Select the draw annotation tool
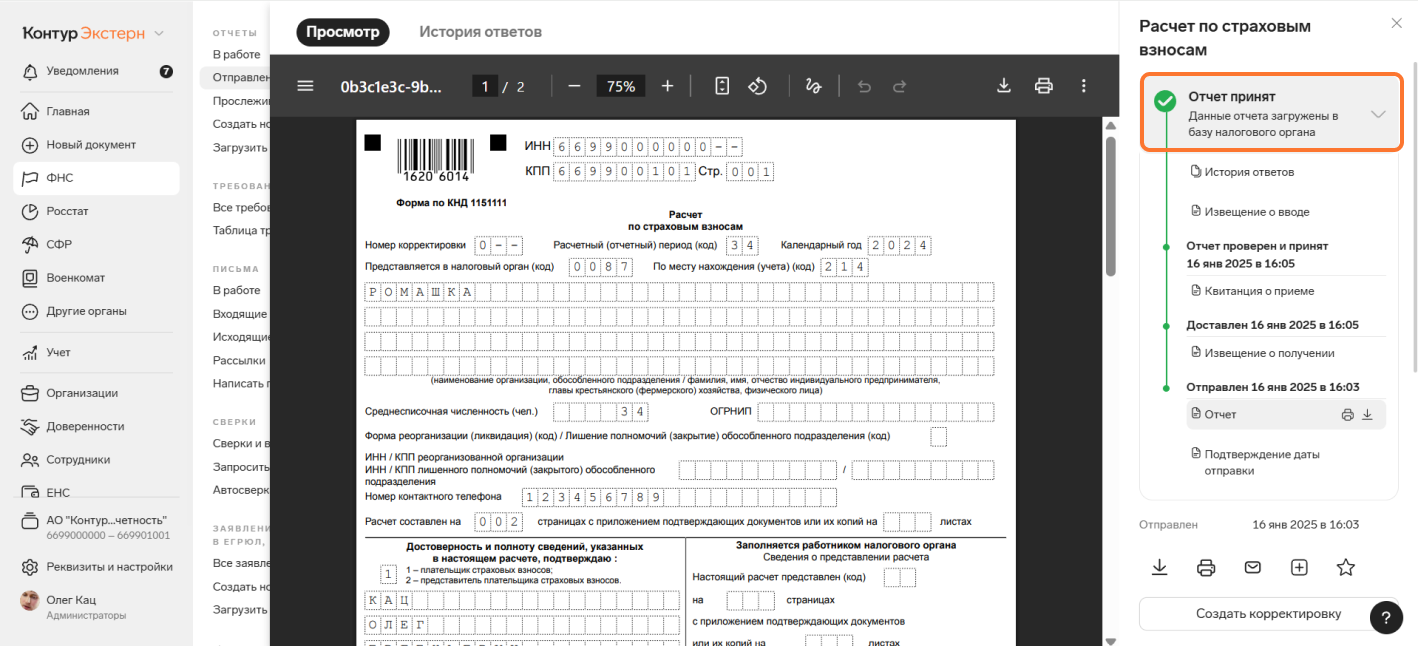Screen dimensions: 1418x646 813,86
